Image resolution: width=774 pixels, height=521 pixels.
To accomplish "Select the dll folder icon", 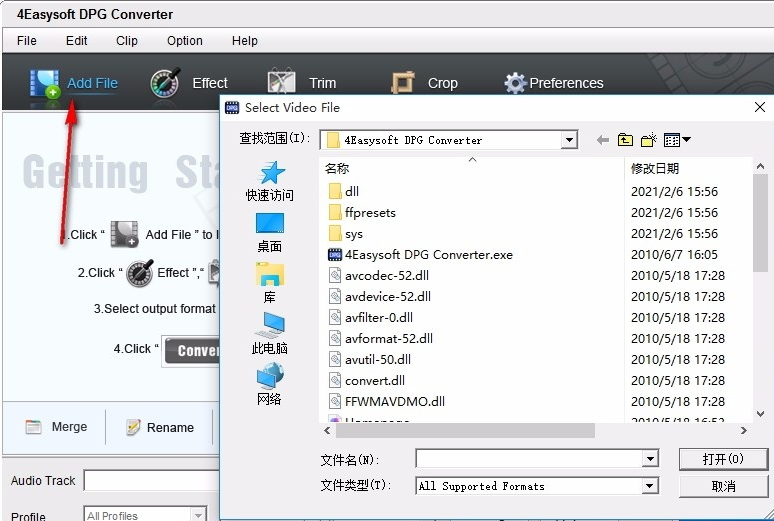I will point(335,192).
